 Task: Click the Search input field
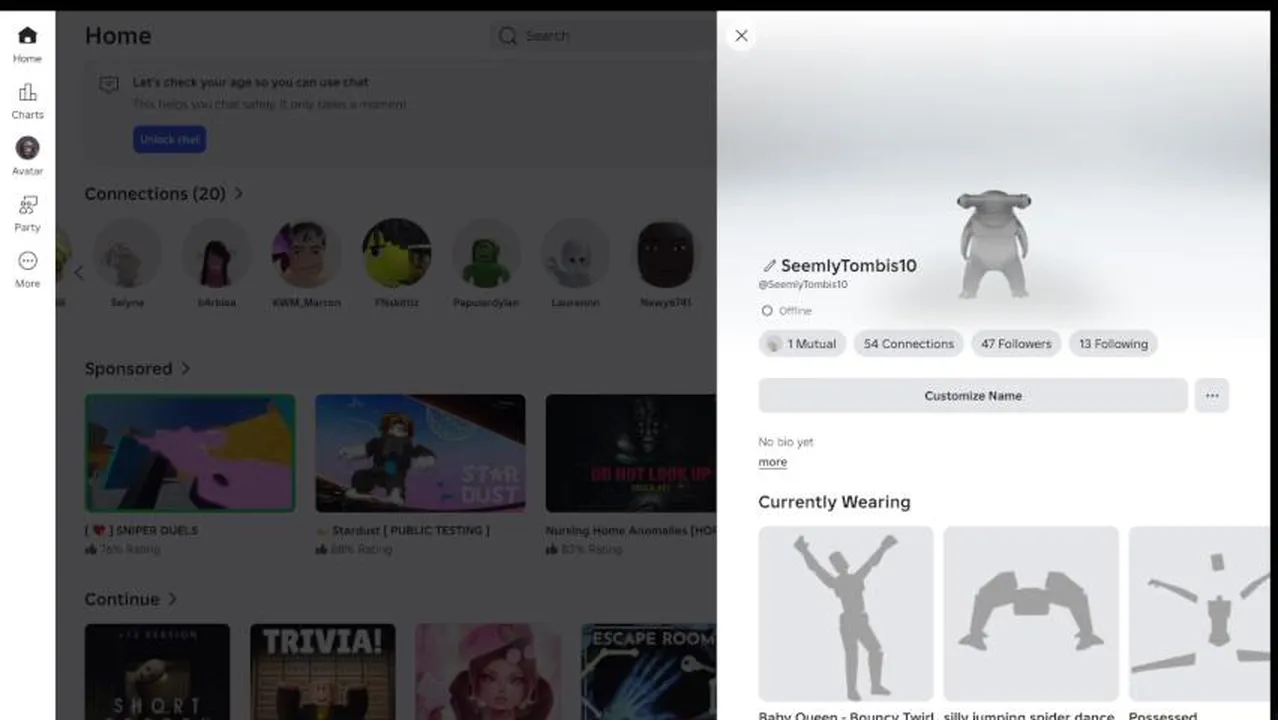603,36
